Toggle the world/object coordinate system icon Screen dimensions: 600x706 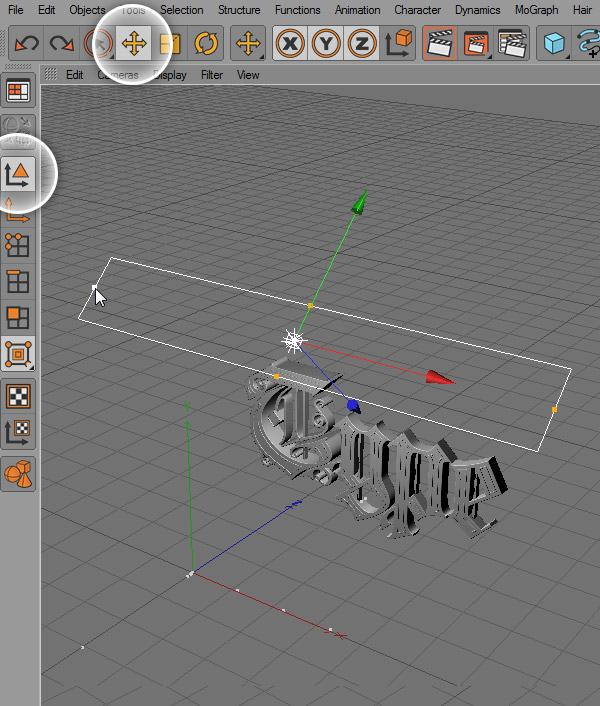point(397,44)
